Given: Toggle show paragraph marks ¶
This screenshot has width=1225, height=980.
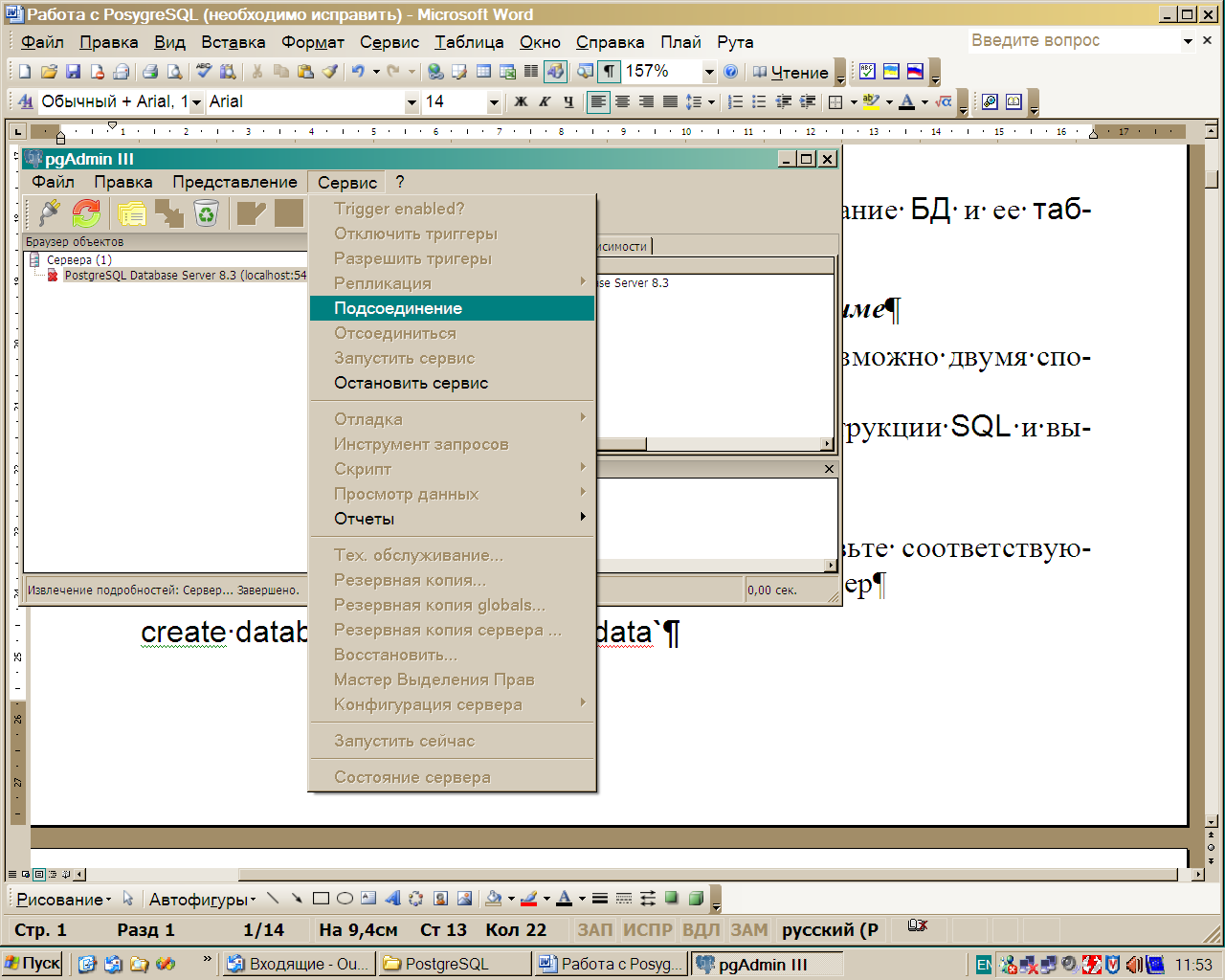Looking at the screenshot, I should click(609, 72).
